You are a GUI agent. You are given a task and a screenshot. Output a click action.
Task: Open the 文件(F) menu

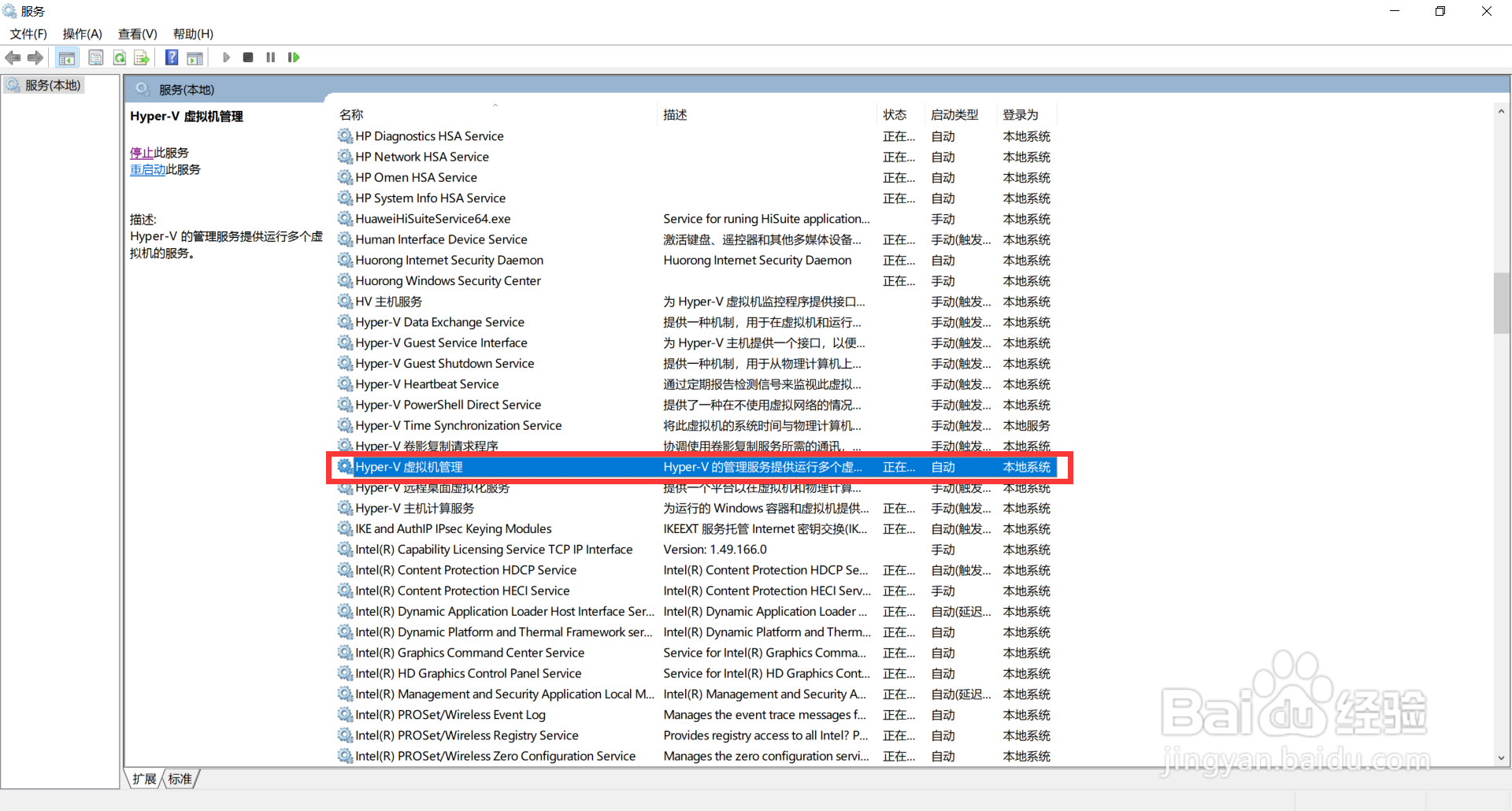[28, 34]
